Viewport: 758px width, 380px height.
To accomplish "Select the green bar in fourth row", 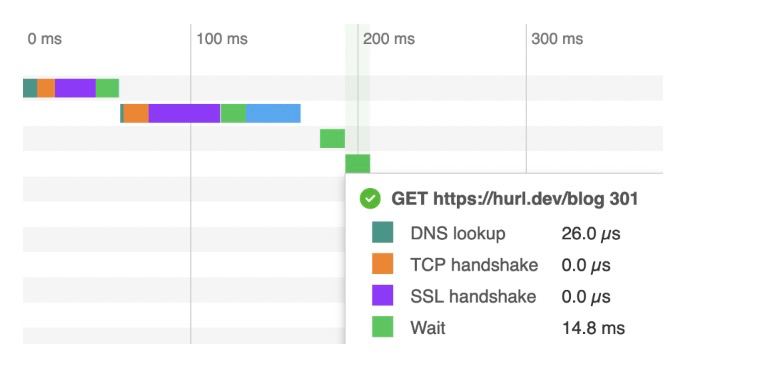I will tap(358, 163).
